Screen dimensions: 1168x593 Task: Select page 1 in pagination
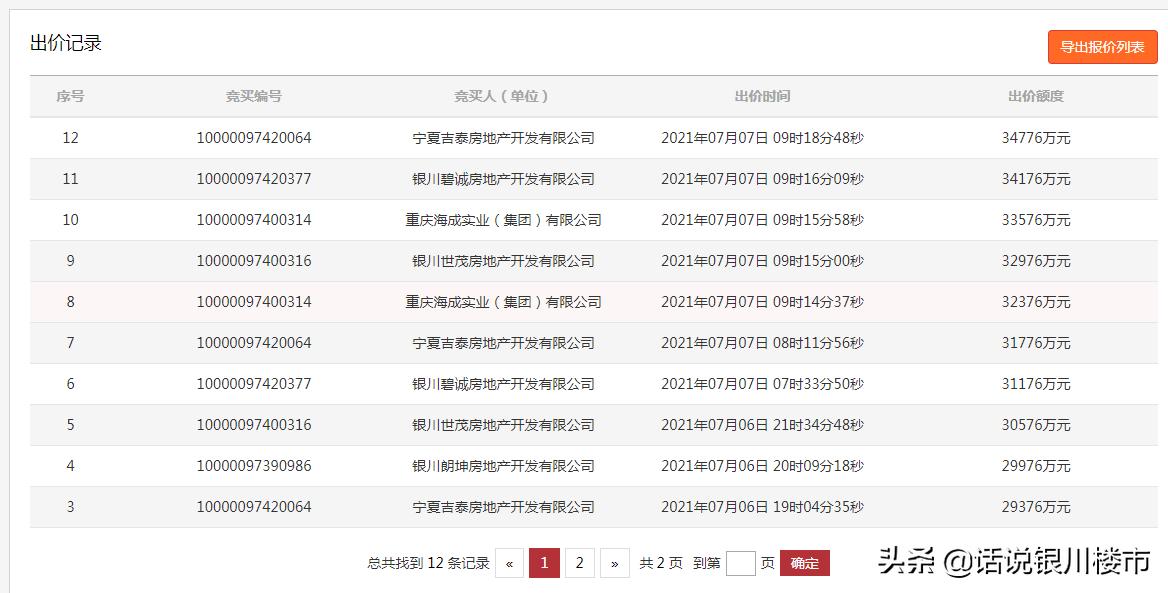(545, 563)
